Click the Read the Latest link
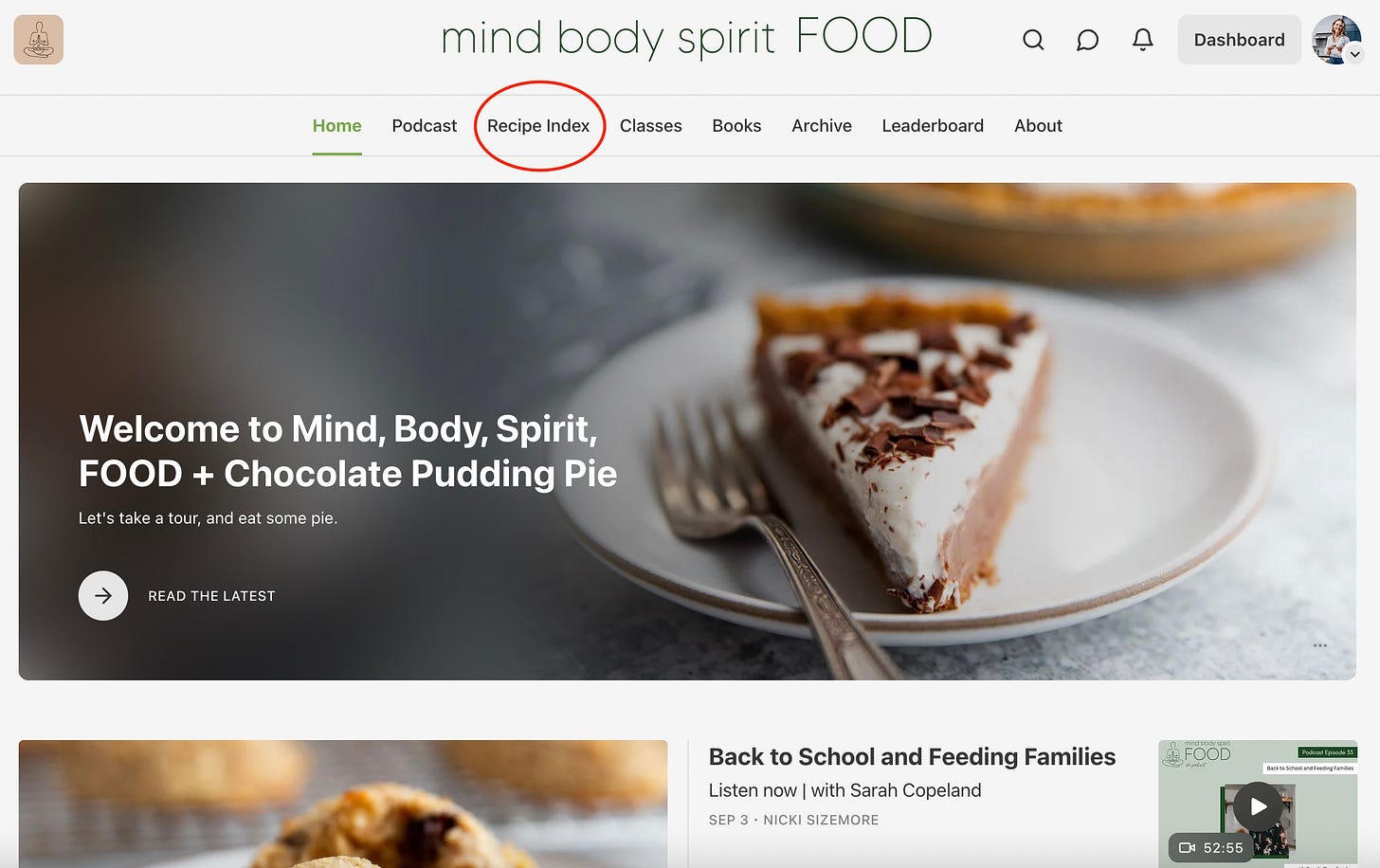The height and width of the screenshot is (868, 1380). click(211, 596)
